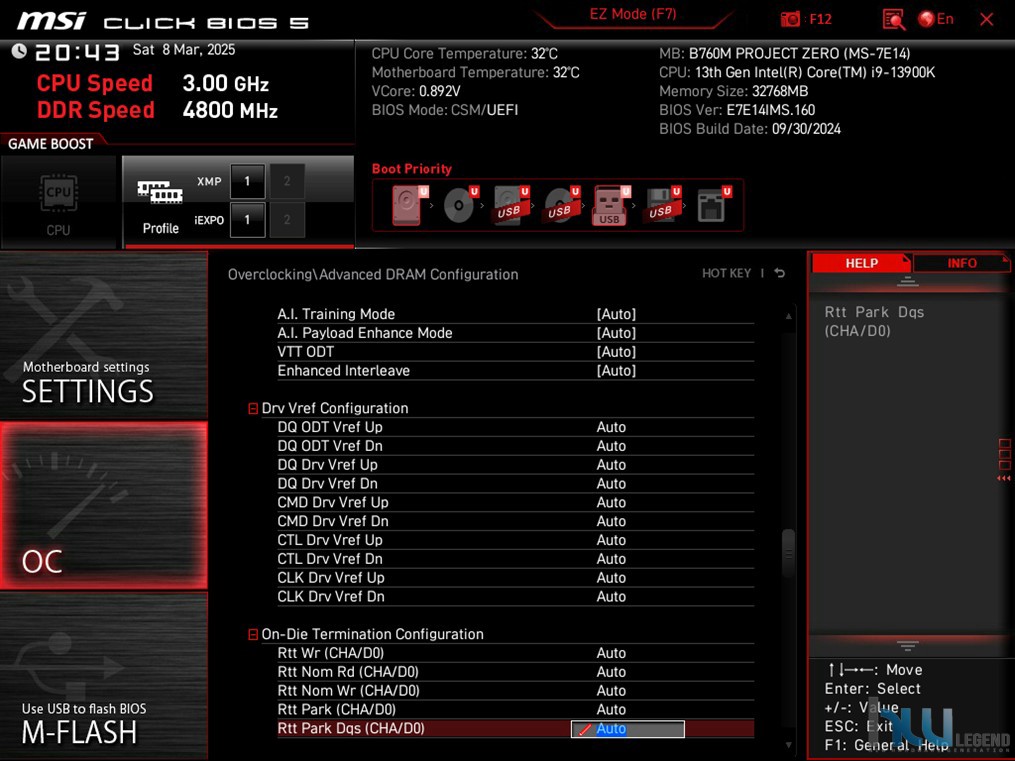This screenshot has width=1015, height=761.
Task: Click the settings list scrollbar thumb
Action: pos(788,553)
